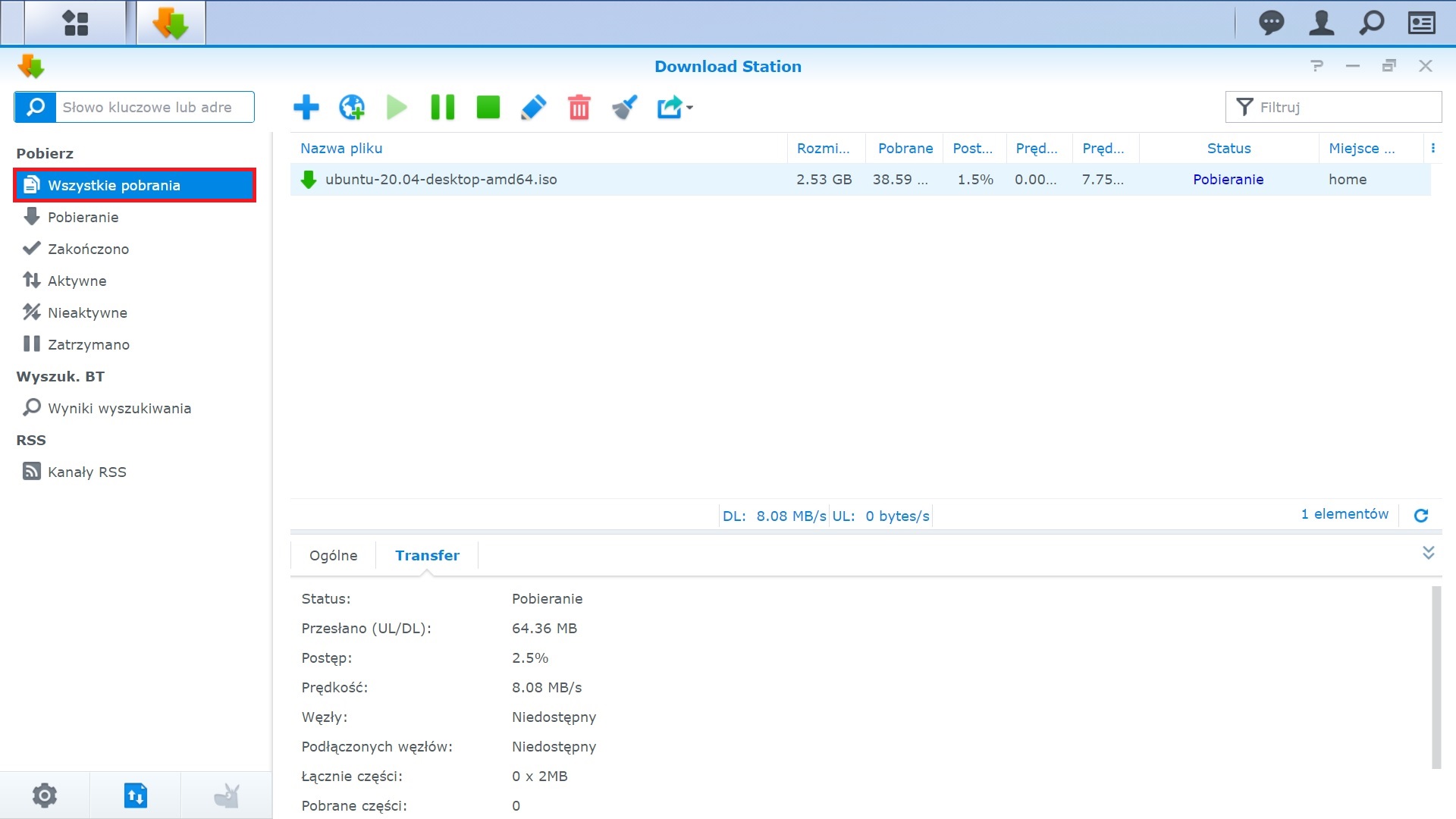Open user account options icon
Screen dimensions: 1456x819
[x=1321, y=23]
